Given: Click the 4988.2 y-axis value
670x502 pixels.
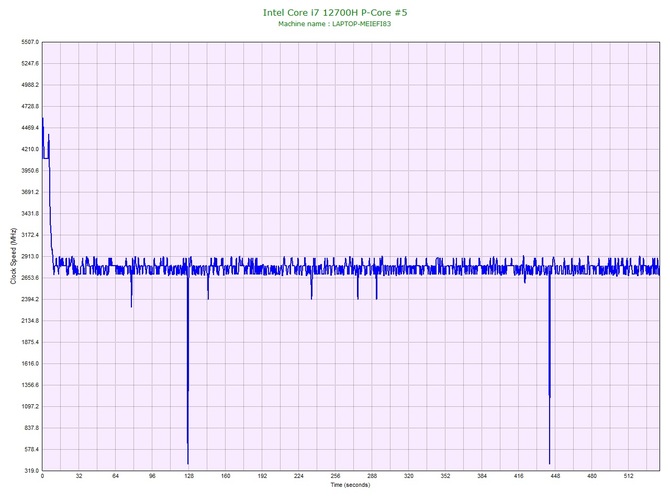Looking at the screenshot, I should click(30, 85).
